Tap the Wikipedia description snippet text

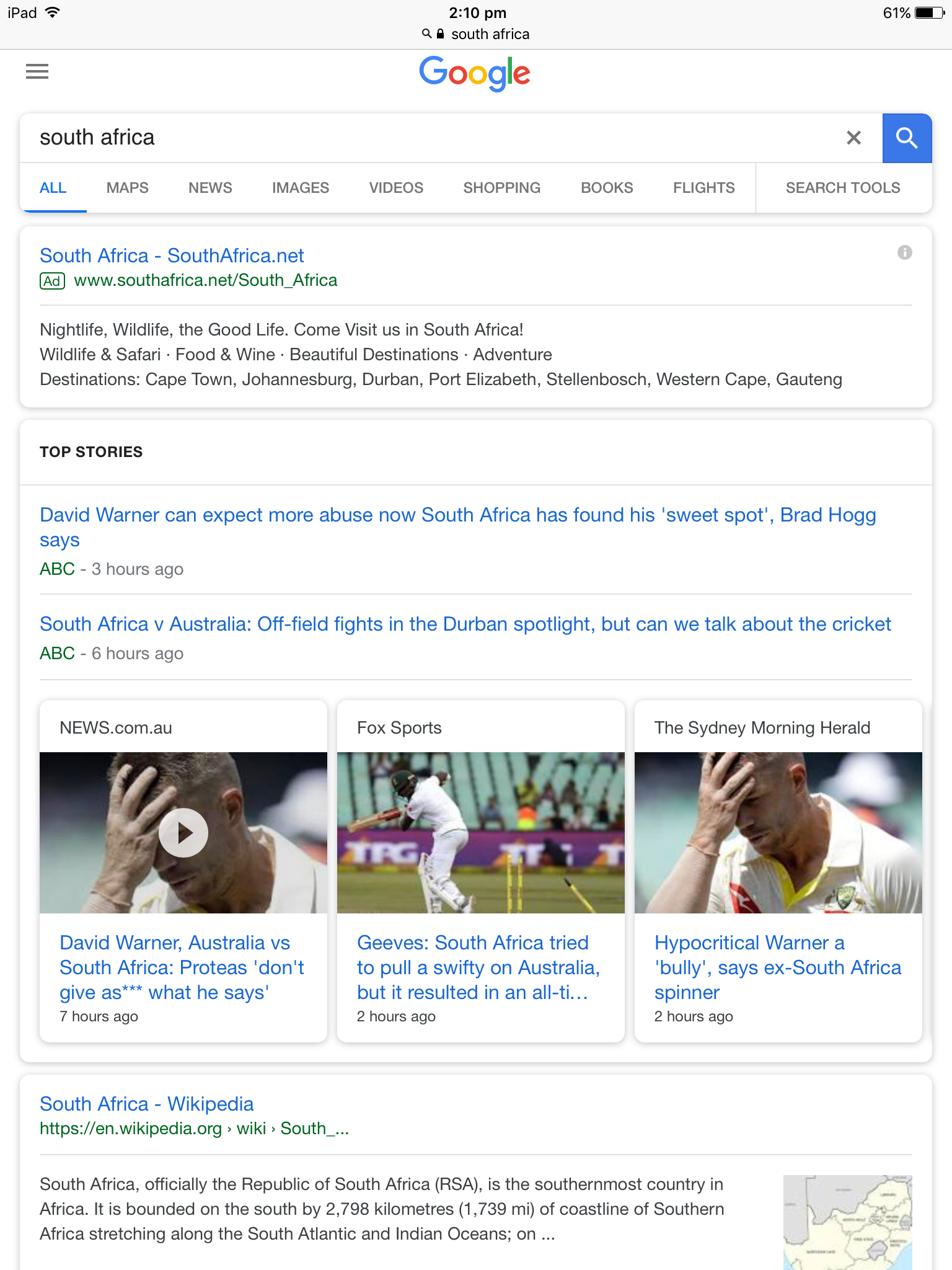point(382,1209)
